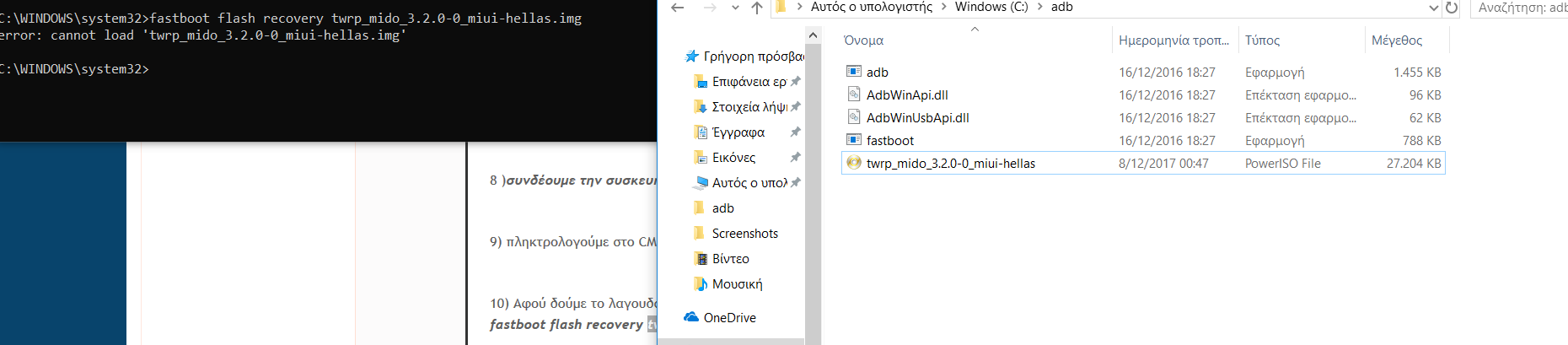
Task: Click the Στοιχεία λήψης downloads folder icon
Action: [700, 107]
